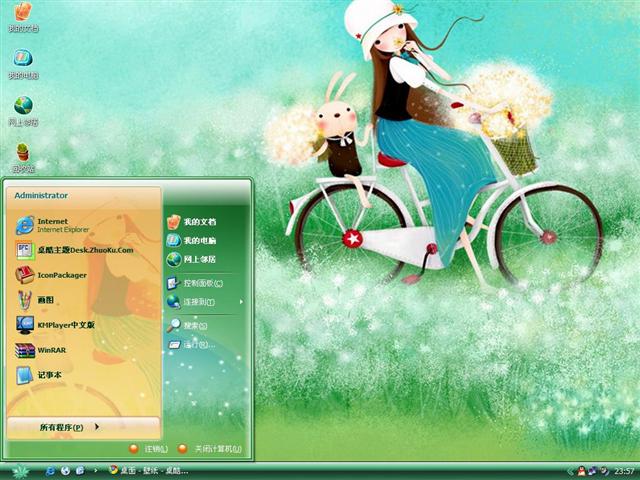Open 画图 paint program in Start menu
This screenshot has height=480, width=640.
pyautogui.click(x=35, y=300)
